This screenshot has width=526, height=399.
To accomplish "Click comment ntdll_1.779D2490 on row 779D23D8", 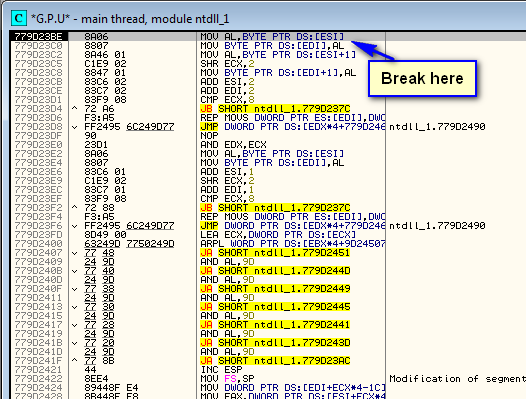I will 437,127.
